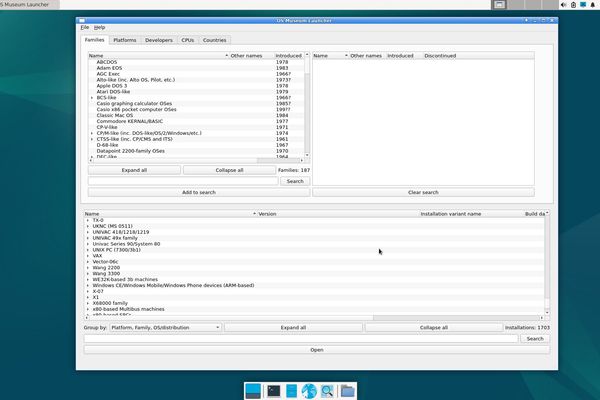Focus the families search input field
This screenshot has width=600, height=400.
(183, 181)
